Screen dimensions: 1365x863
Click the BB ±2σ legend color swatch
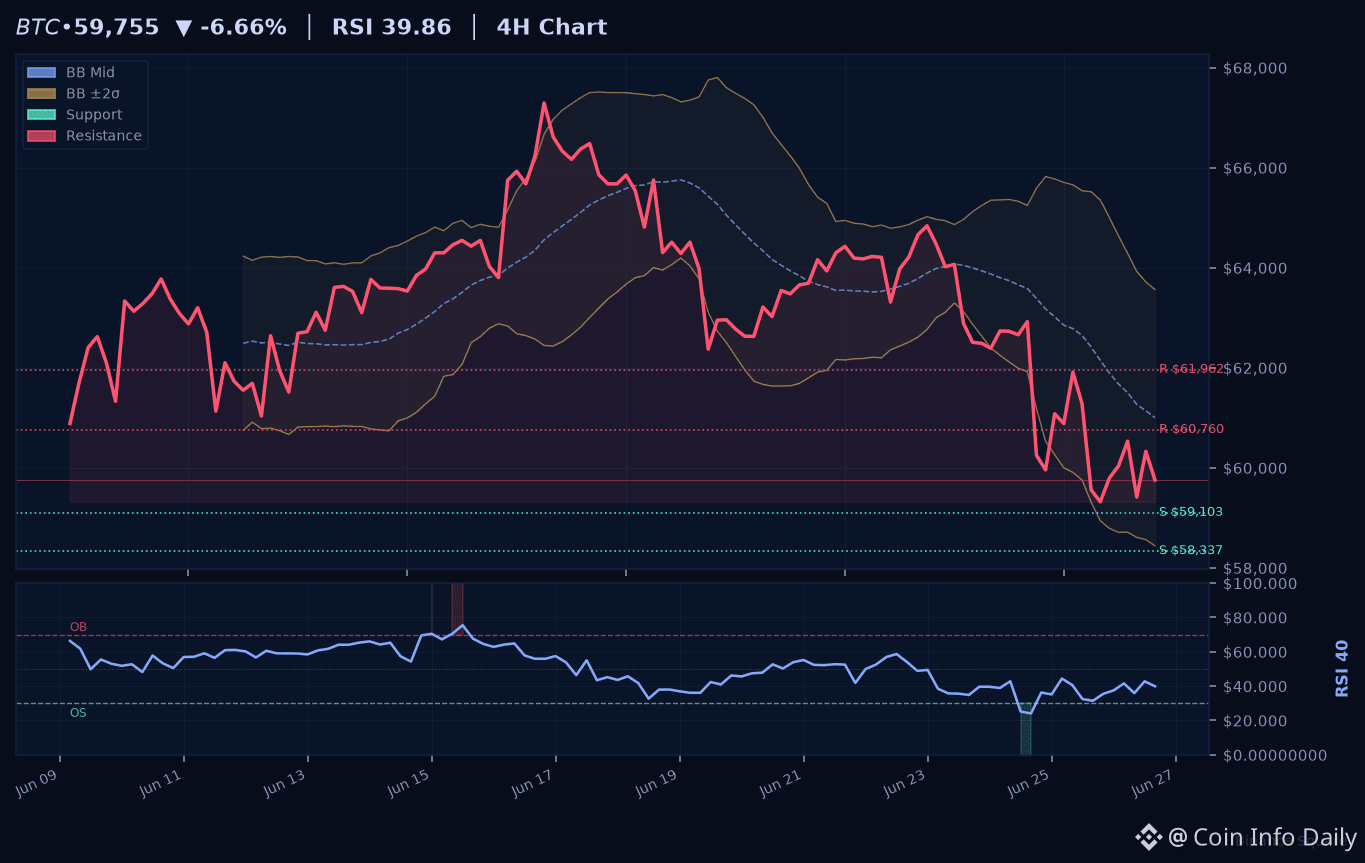(42, 93)
